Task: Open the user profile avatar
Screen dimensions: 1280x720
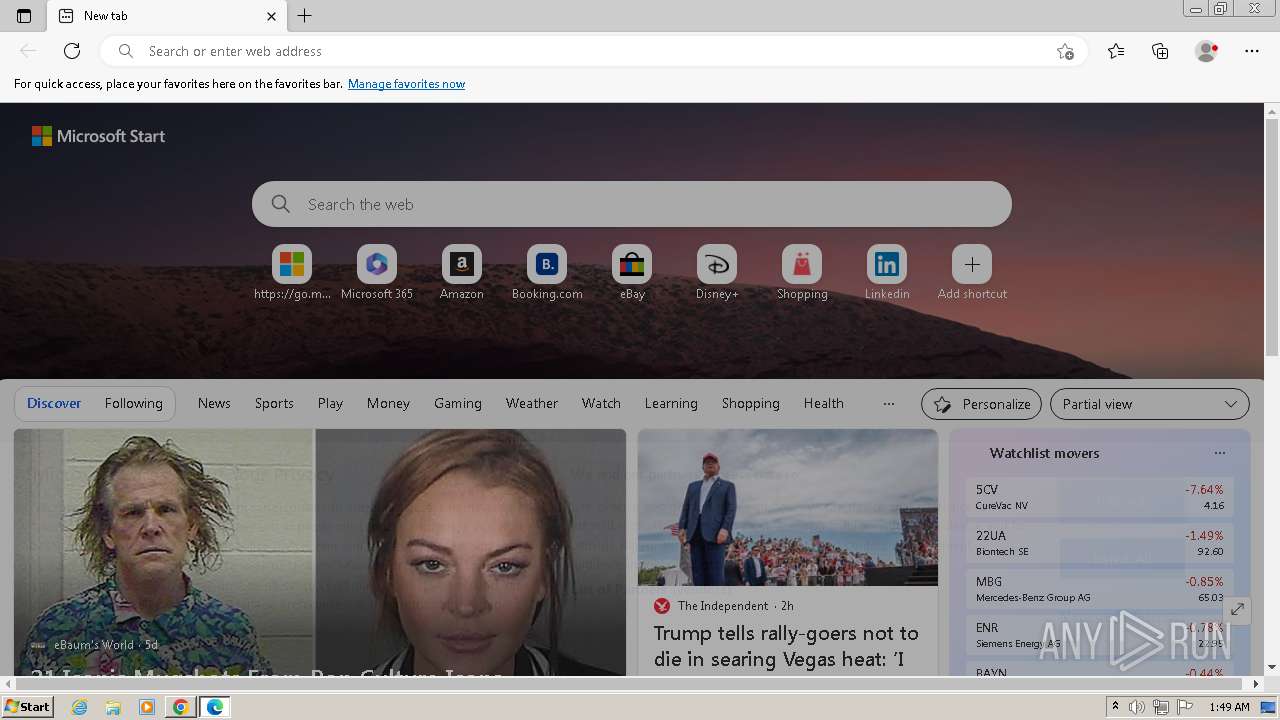Action: coord(1206,51)
